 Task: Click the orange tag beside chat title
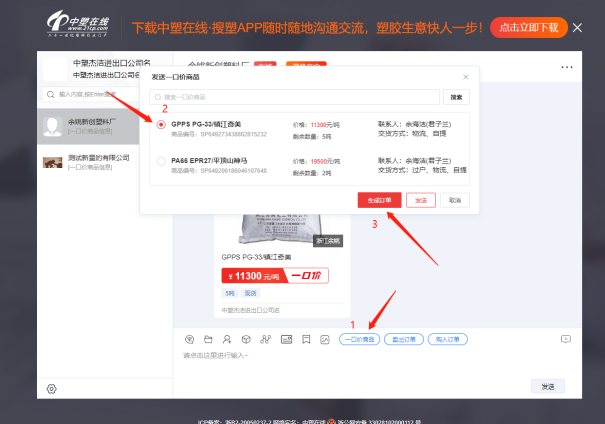pos(306,64)
